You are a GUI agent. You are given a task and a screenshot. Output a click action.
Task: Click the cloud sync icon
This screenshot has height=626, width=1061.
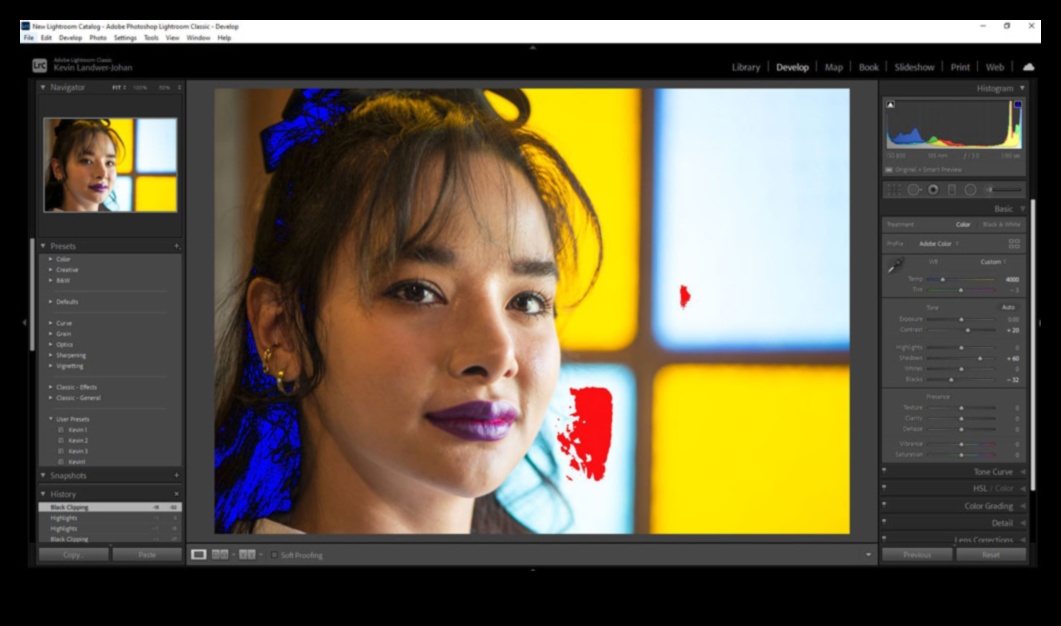click(1029, 66)
